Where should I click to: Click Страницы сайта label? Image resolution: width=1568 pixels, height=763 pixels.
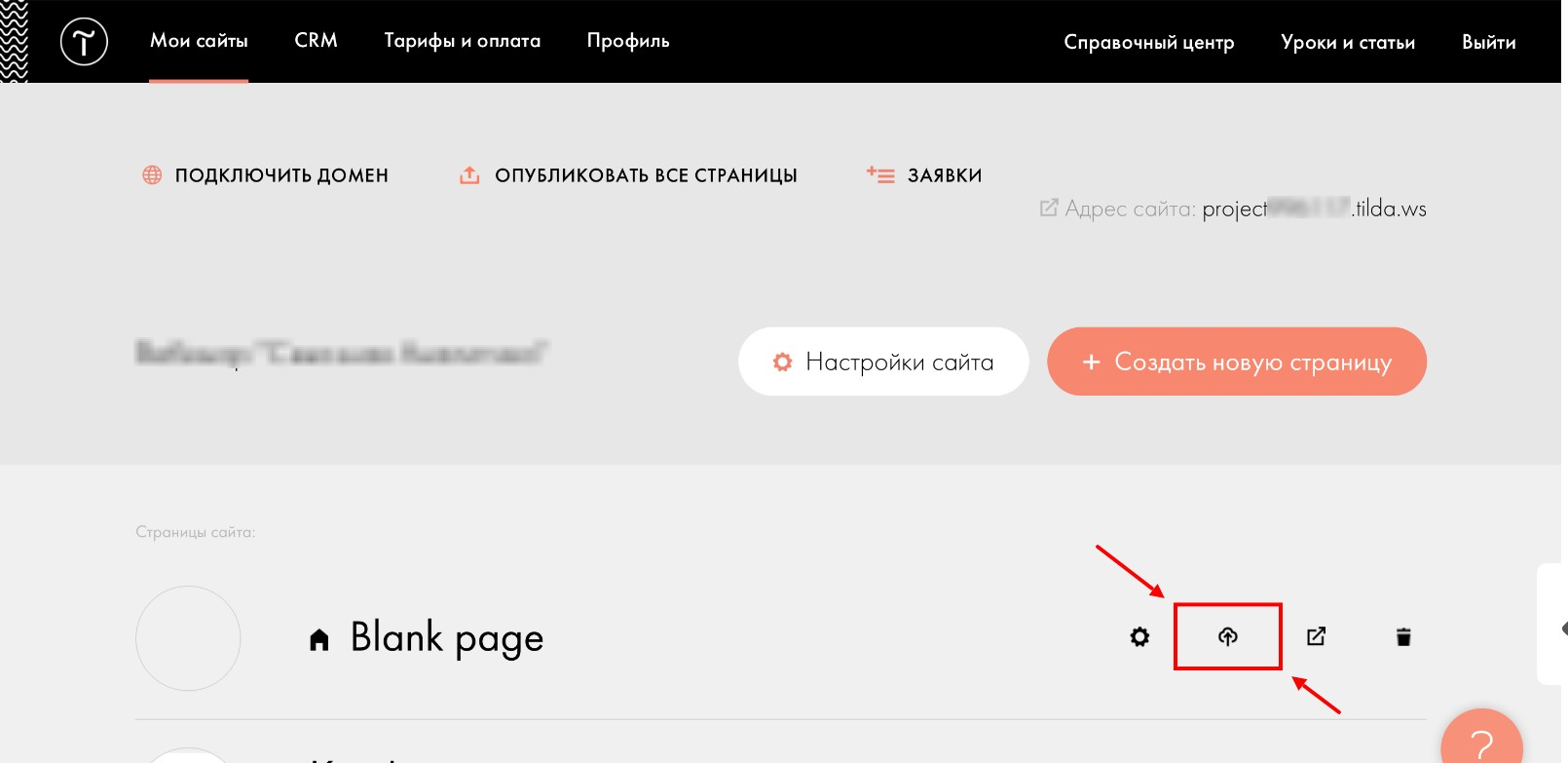pyautogui.click(x=195, y=532)
